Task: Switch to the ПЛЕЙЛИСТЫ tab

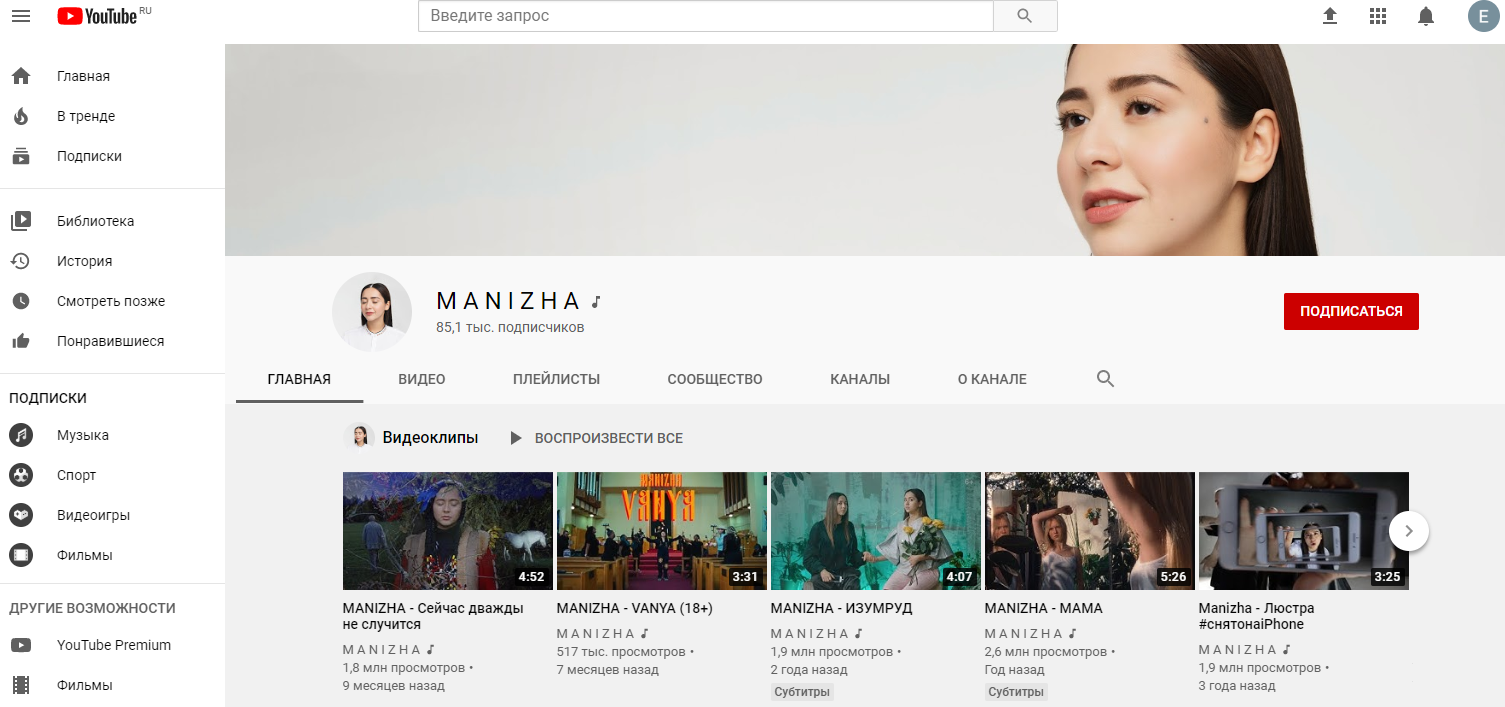Action: pyautogui.click(x=556, y=379)
